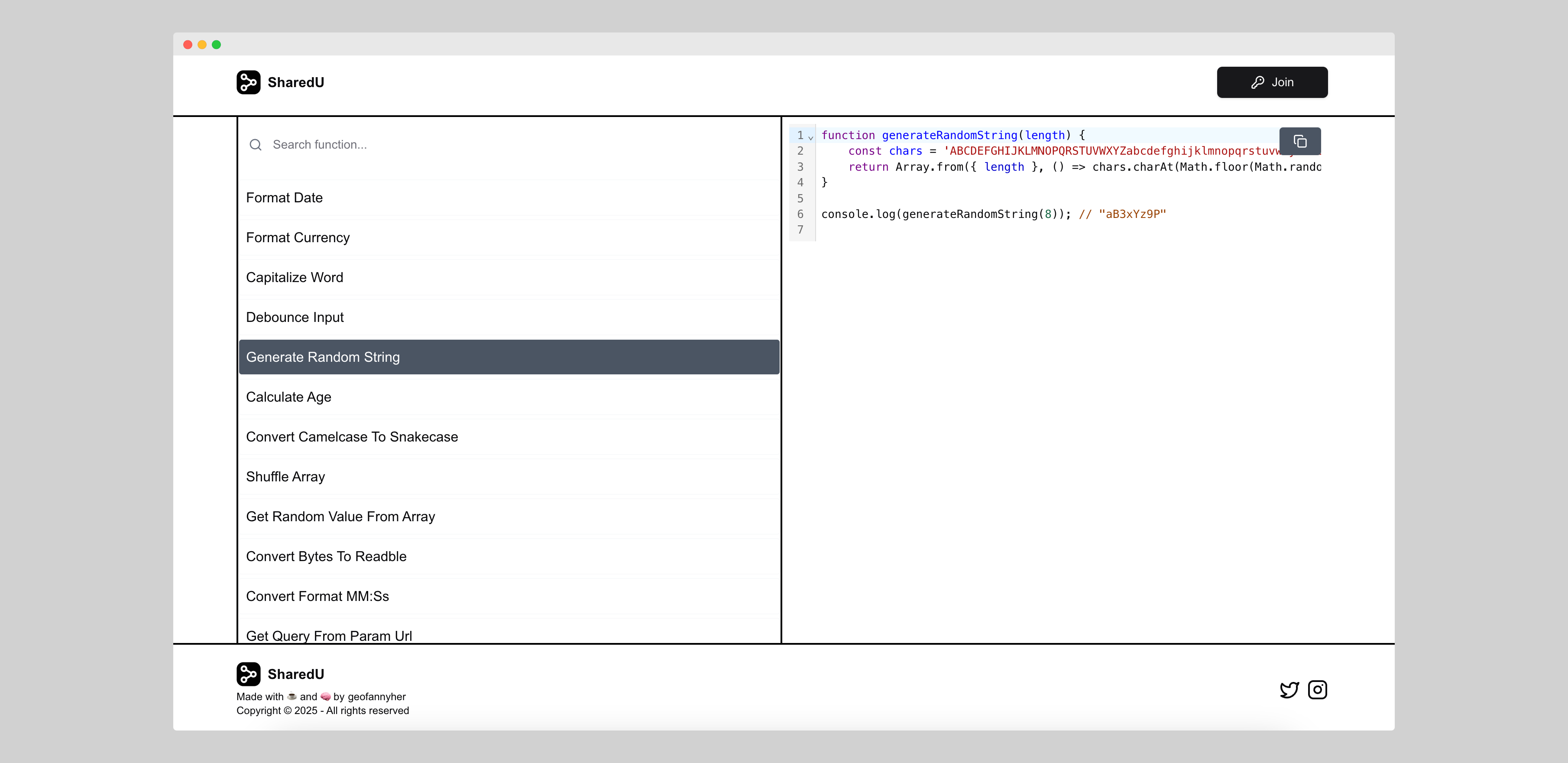Select Convert Camelcase To Snakecase
Viewport: 1568px width, 763px height.
coord(352,437)
